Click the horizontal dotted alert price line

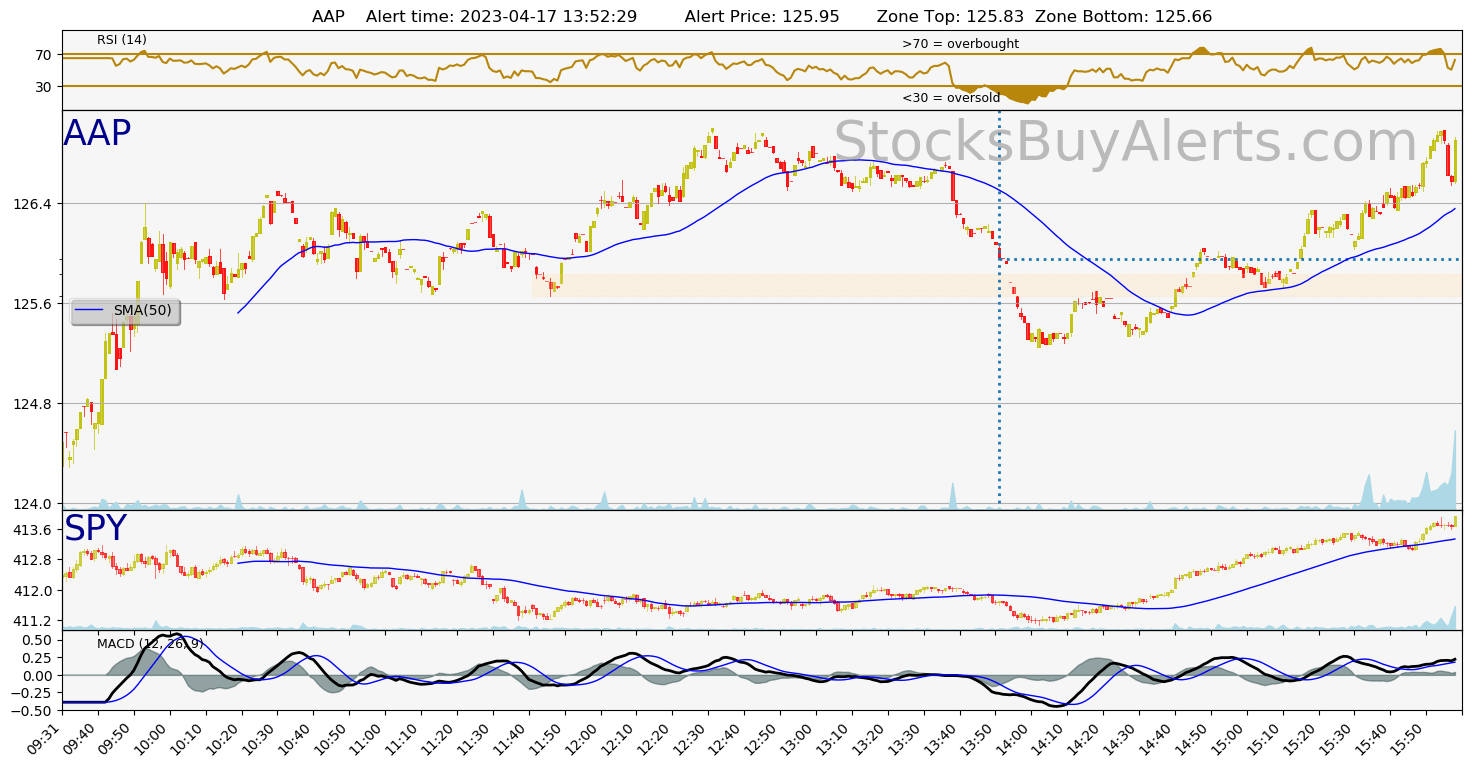[x=1230, y=259]
